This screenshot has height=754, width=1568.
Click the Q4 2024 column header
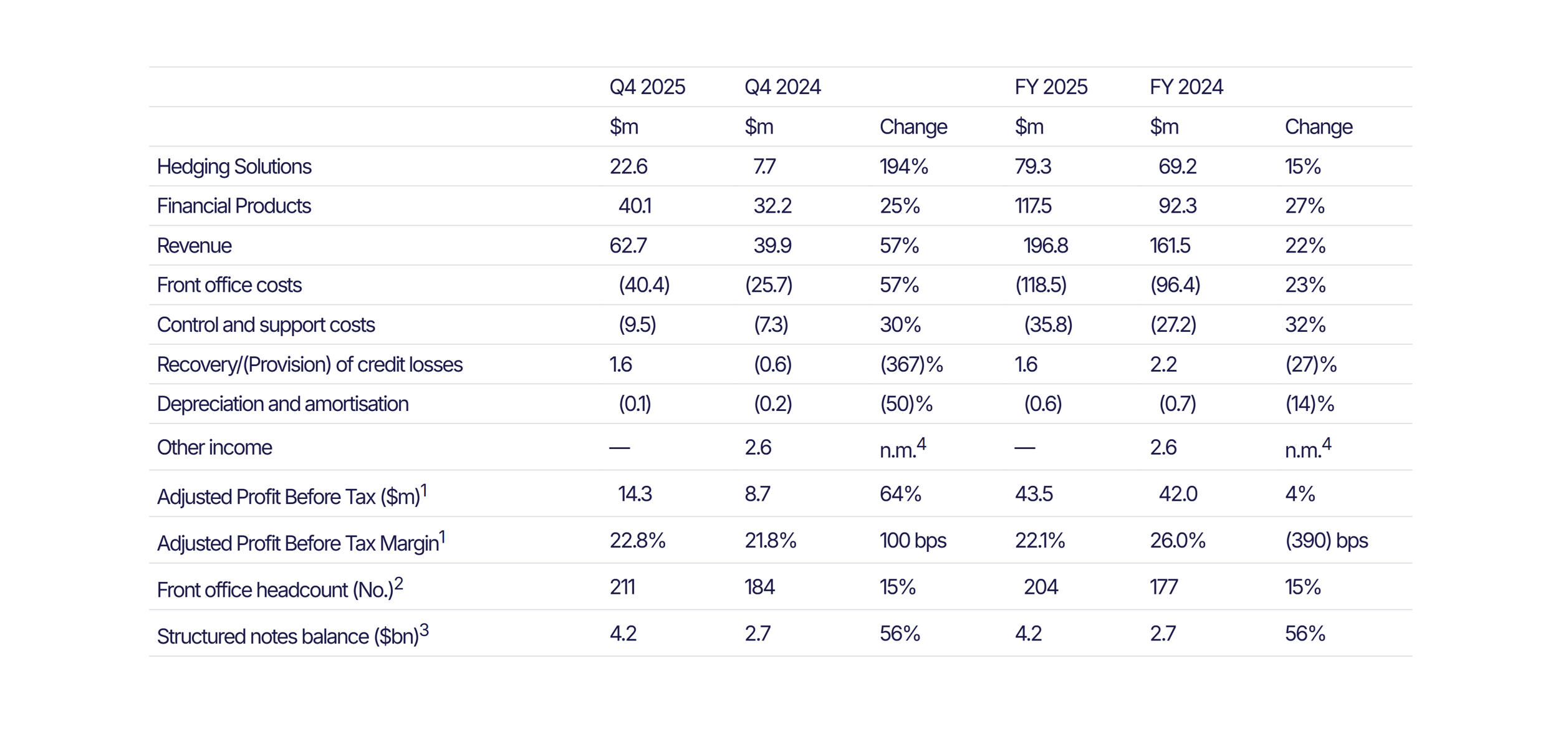coord(782,87)
